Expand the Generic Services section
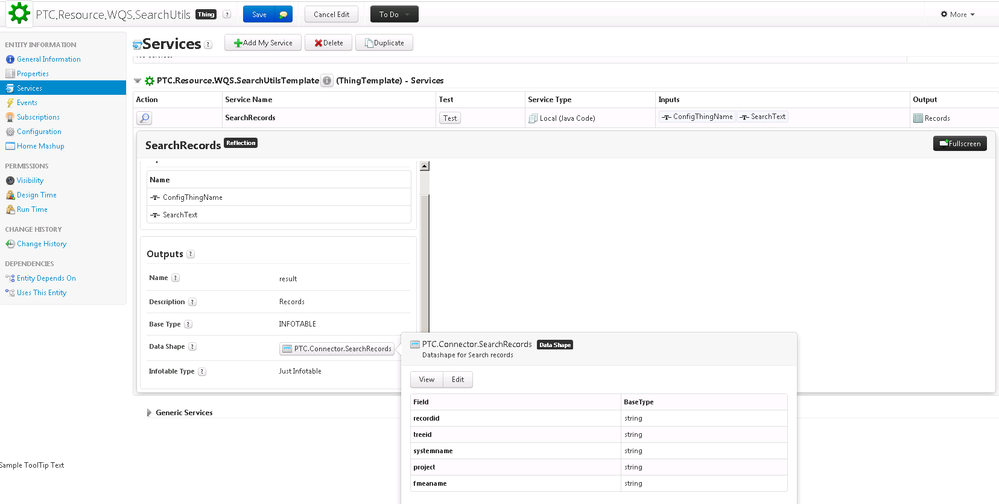Screen dimensions: 999x504 149,412
